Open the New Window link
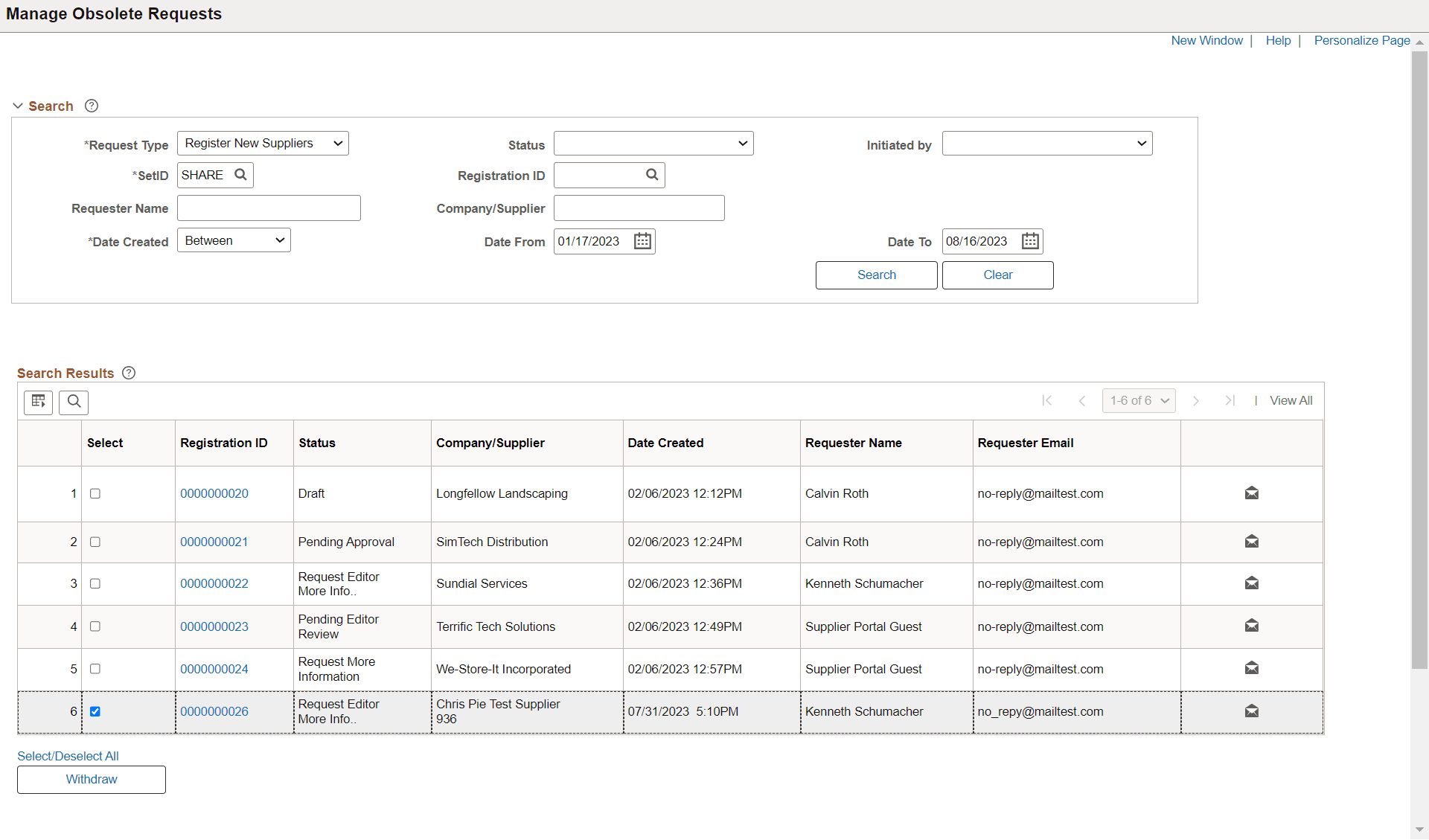Image resolution: width=1429 pixels, height=840 pixels. point(1206,40)
